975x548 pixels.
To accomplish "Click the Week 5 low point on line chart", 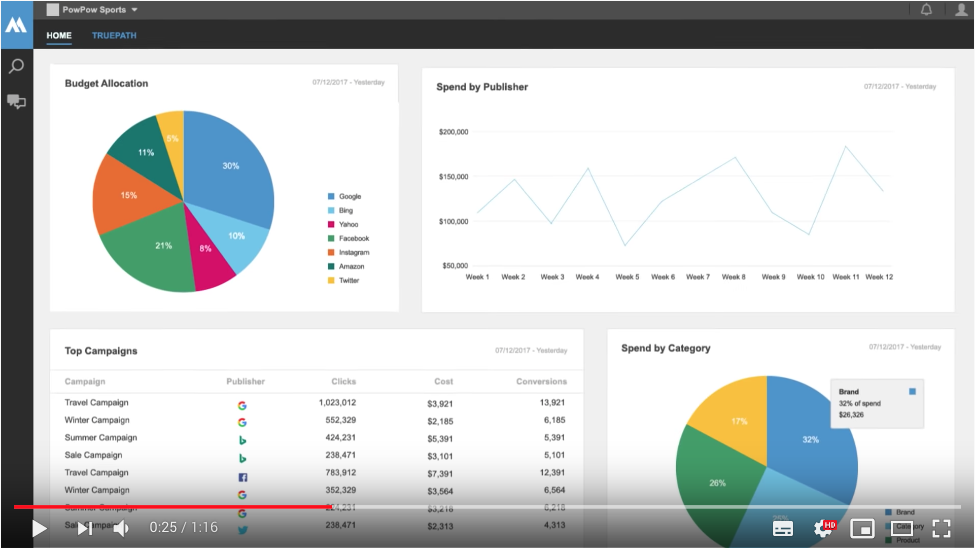I will [x=625, y=246].
